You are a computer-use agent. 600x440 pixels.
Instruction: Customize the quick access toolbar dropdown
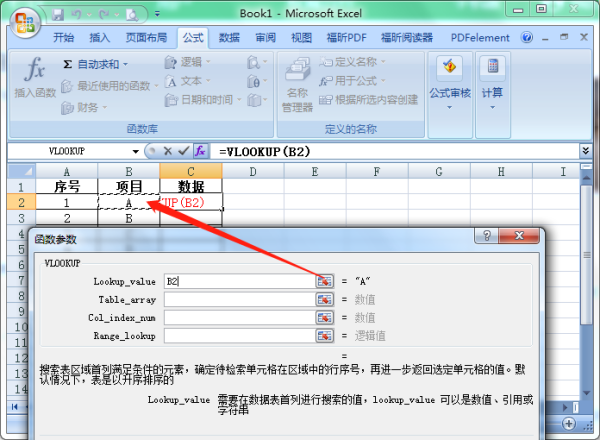click(157, 14)
